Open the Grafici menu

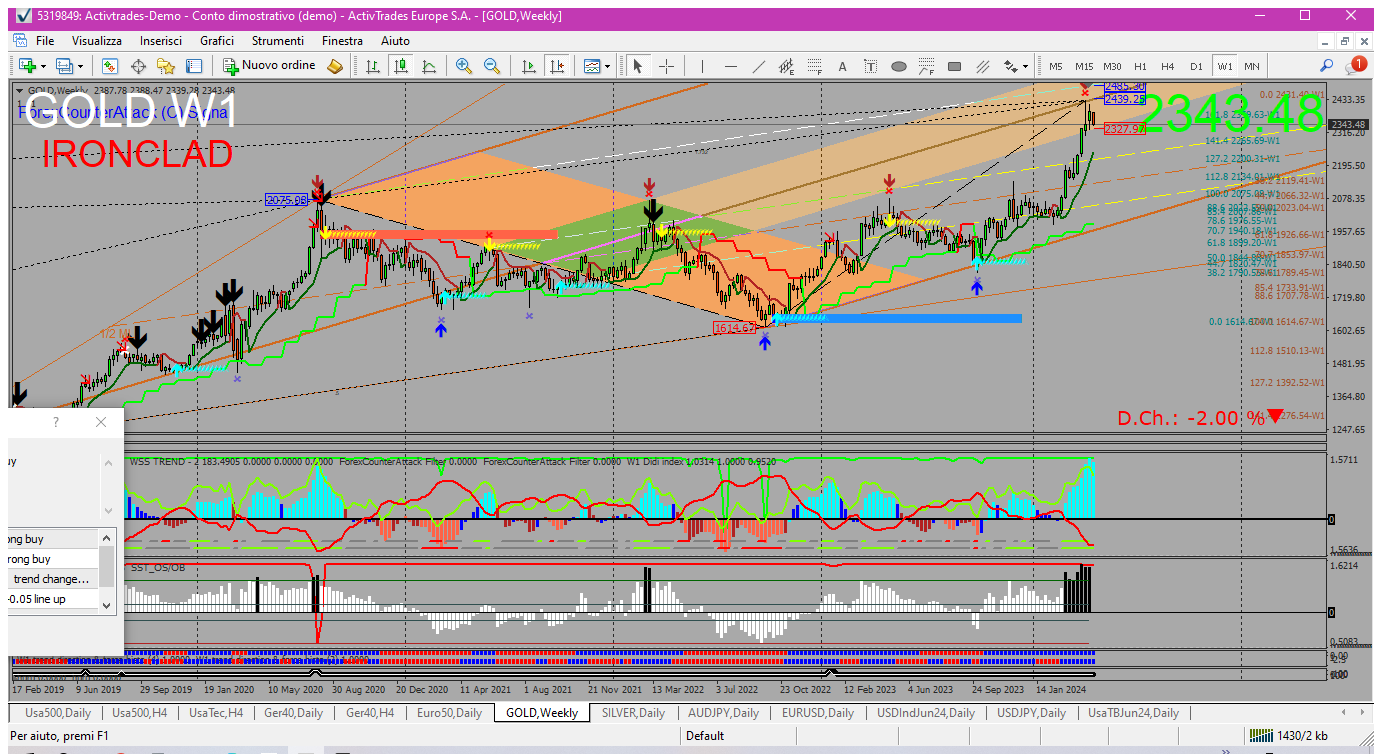pyautogui.click(x=217, y=41)
